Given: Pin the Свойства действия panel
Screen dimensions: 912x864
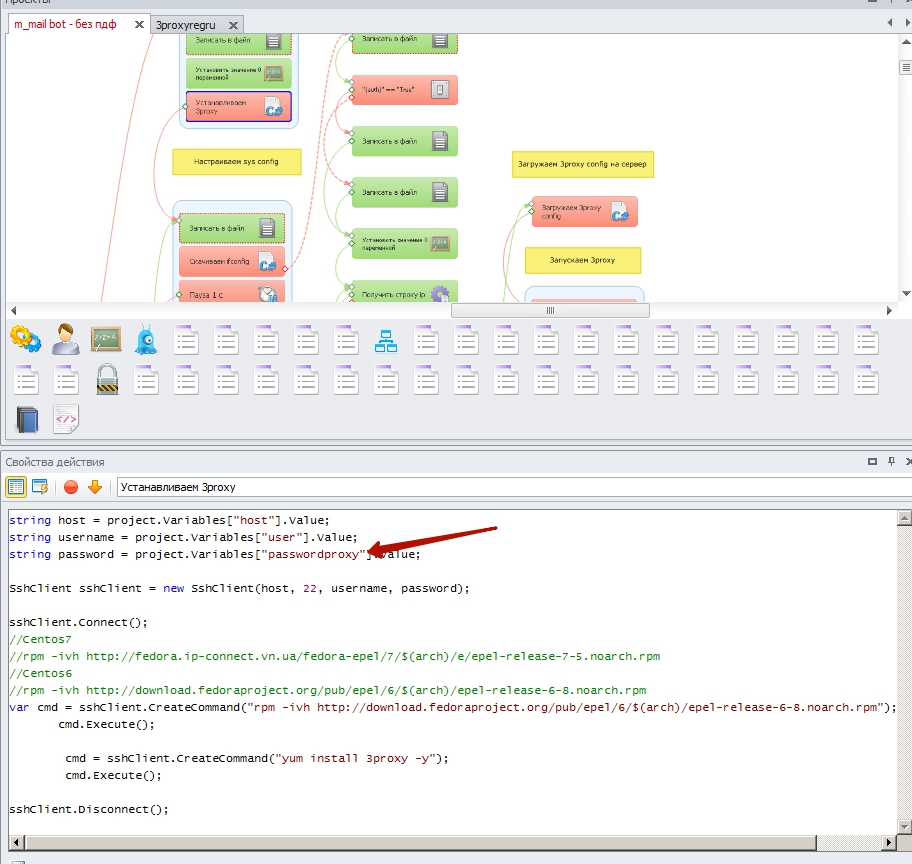Looking at the screenshot, I should [x=891, y=461].
